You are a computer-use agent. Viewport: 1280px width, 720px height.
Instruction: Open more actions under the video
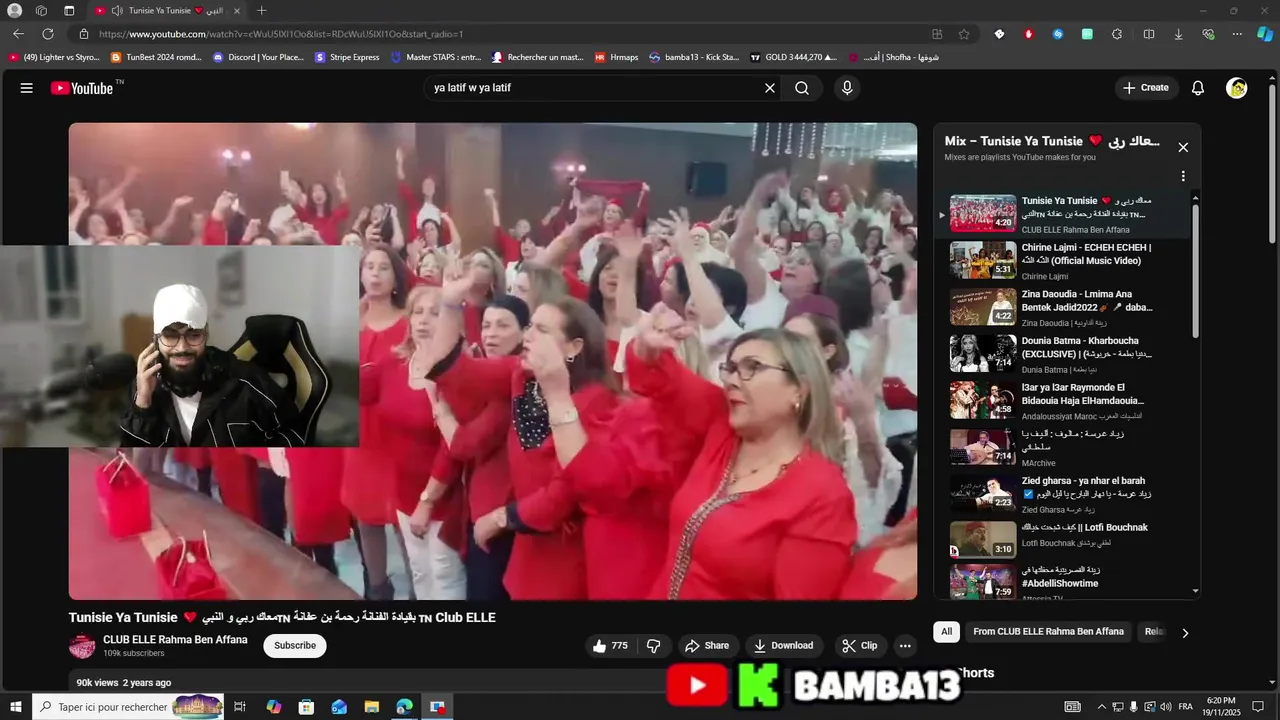click(x=905, y=646)
